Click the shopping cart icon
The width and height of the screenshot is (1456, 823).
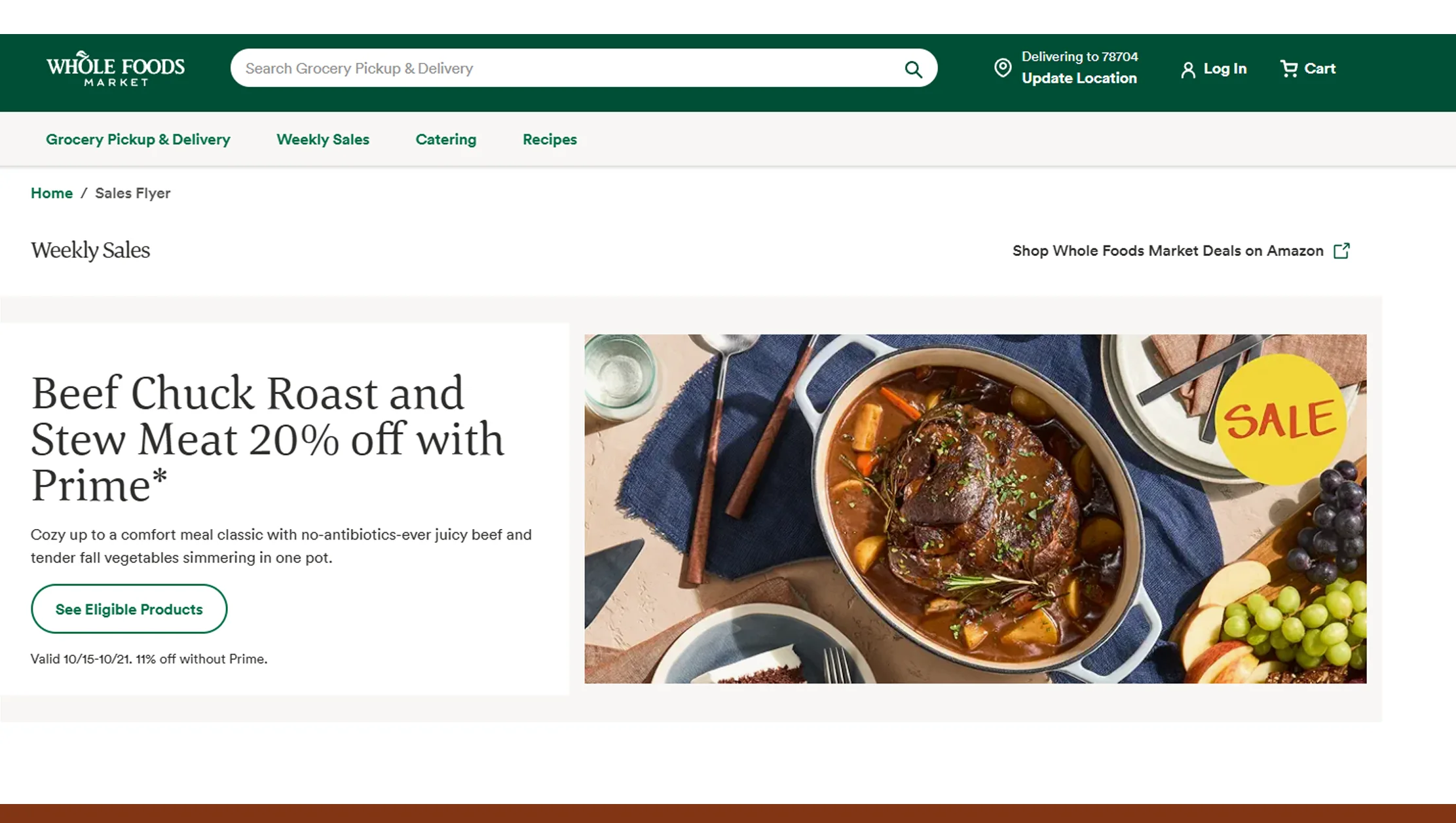point(1288,68)
